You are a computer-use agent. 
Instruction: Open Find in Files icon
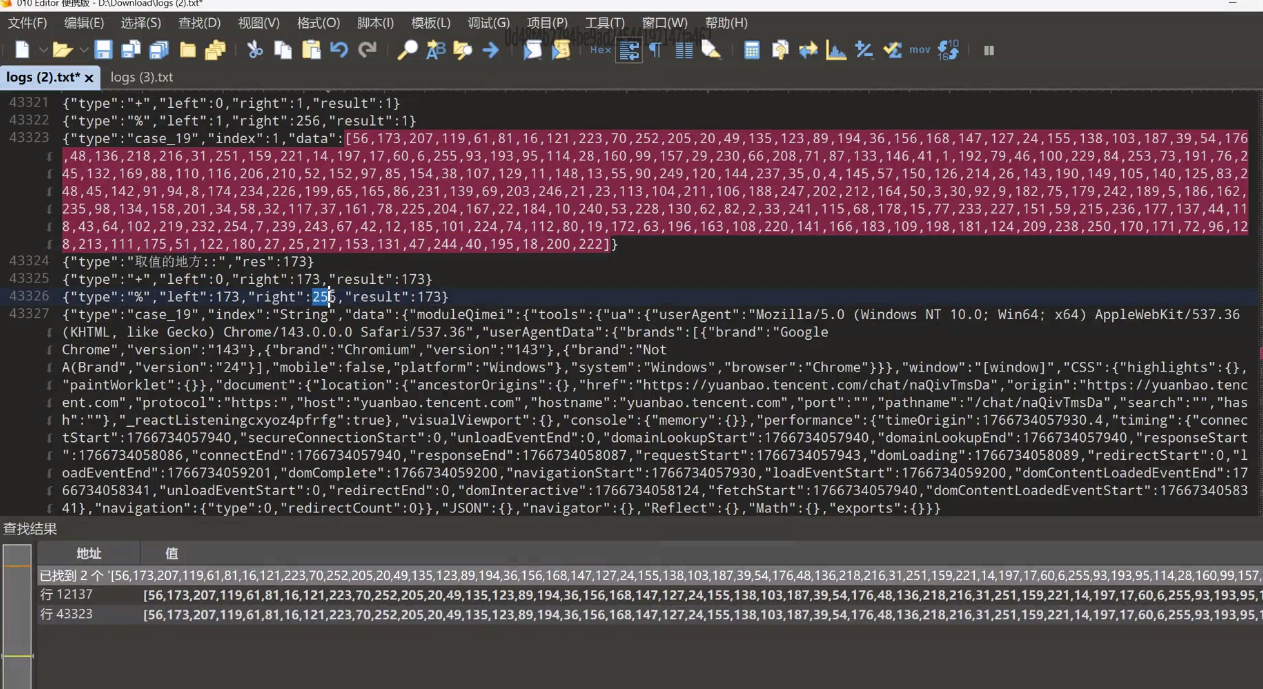pos(462,49)
